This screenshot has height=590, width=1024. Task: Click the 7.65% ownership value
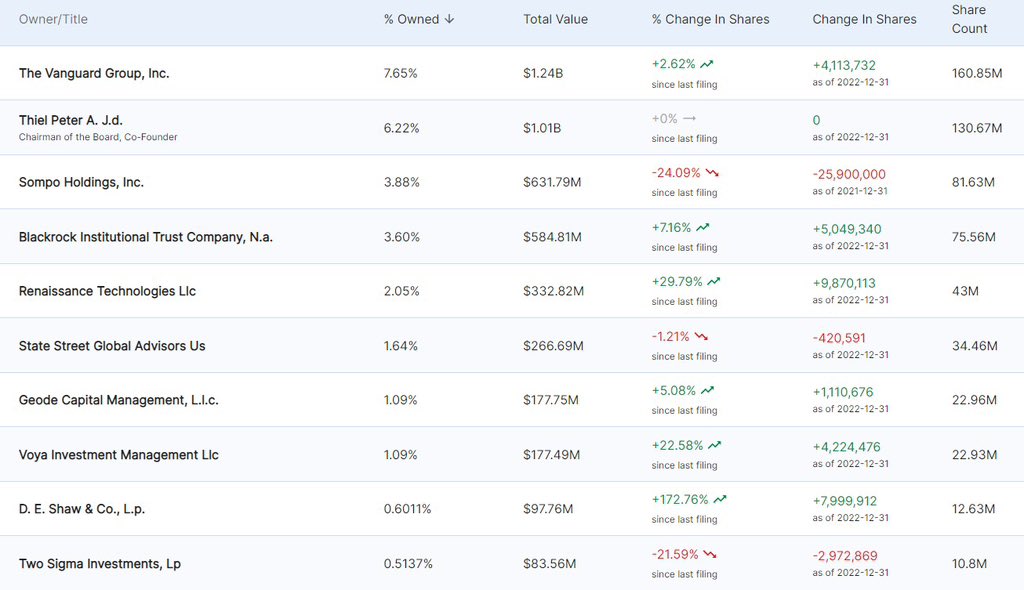point(400,73)
